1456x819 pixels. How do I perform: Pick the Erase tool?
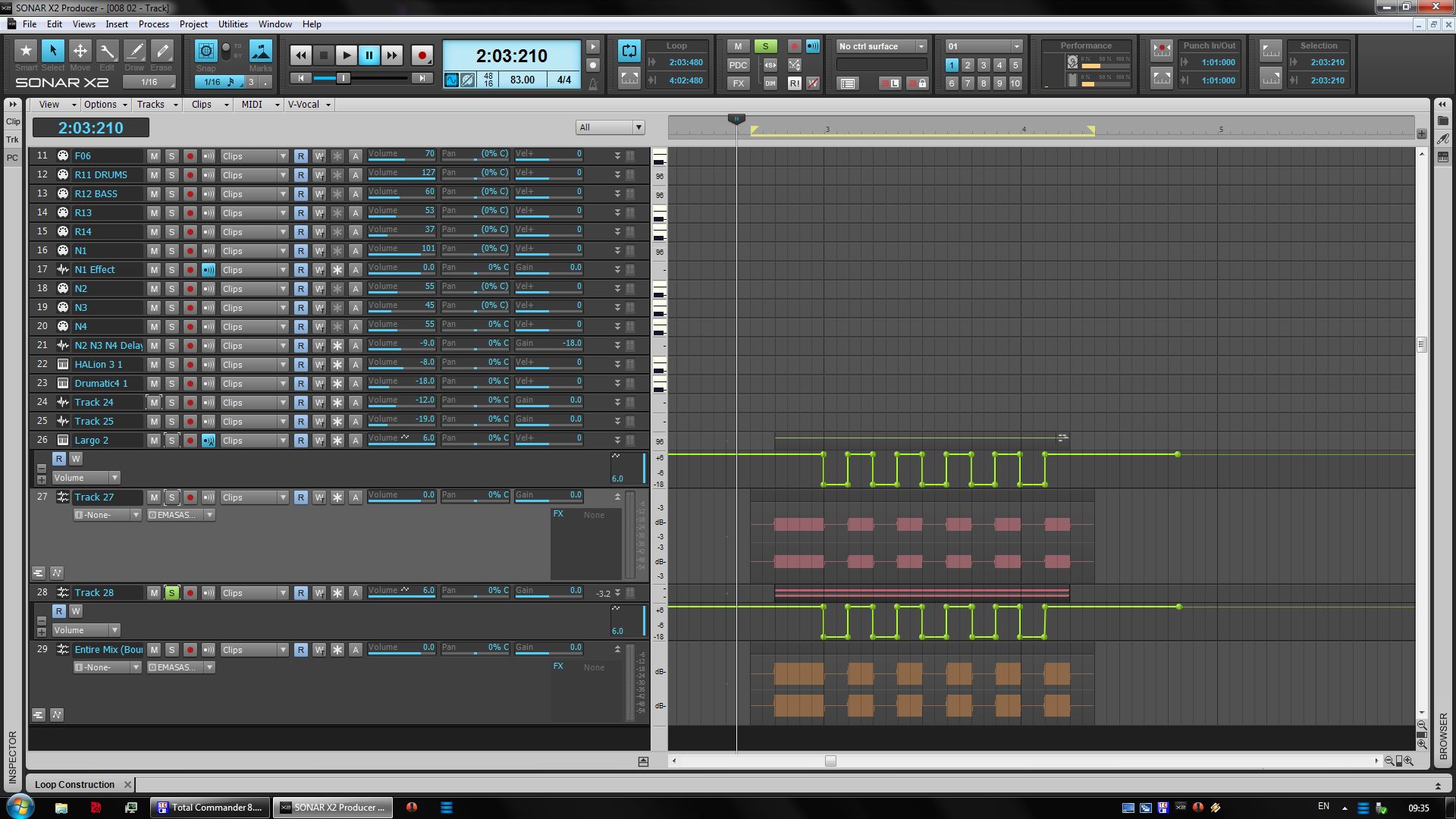[x=162, y=51]
